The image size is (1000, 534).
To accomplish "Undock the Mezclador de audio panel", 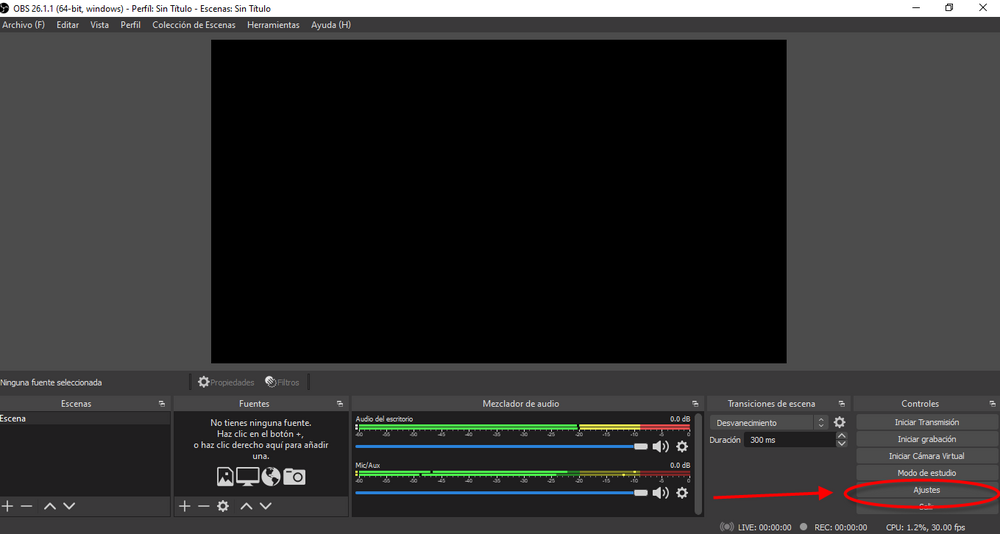I will coord(695,404).
